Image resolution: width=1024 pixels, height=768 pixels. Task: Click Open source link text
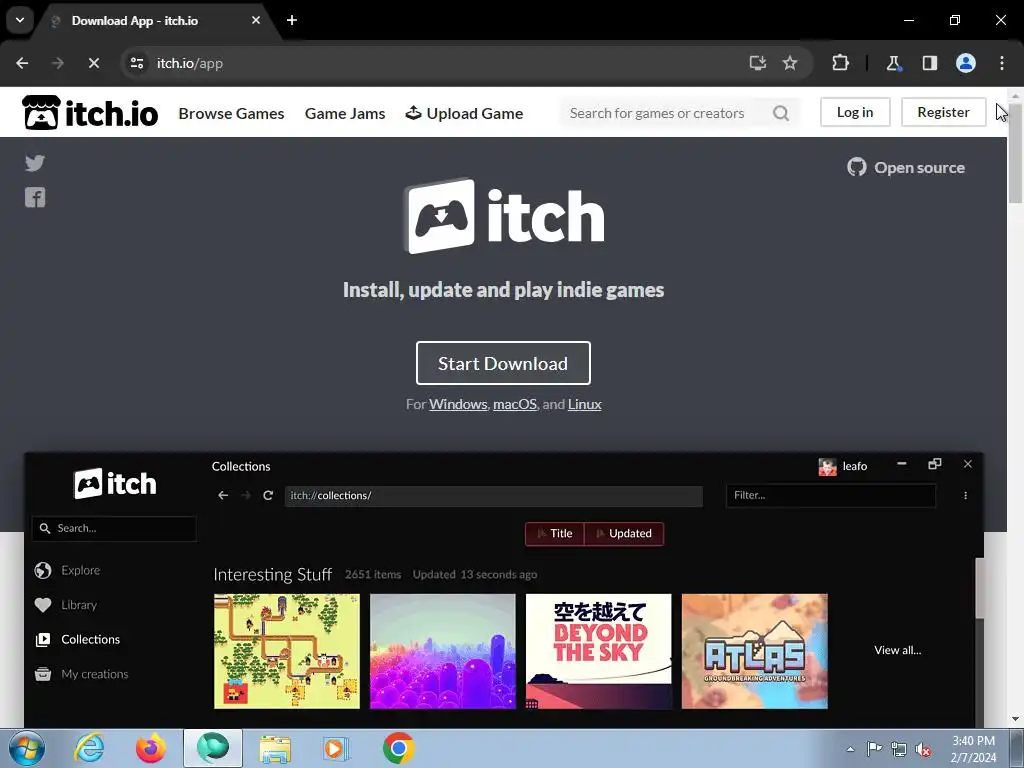pyautogui.click(x=919, y=168)
